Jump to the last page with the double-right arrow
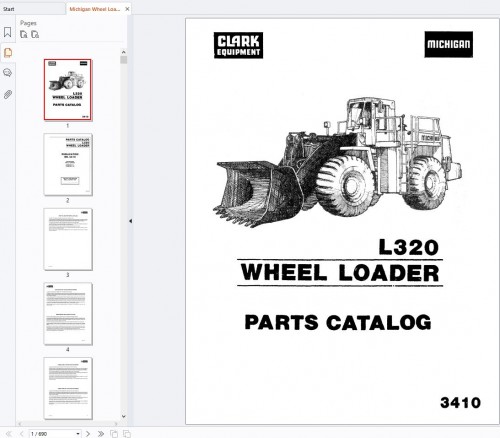 point(101,434)
